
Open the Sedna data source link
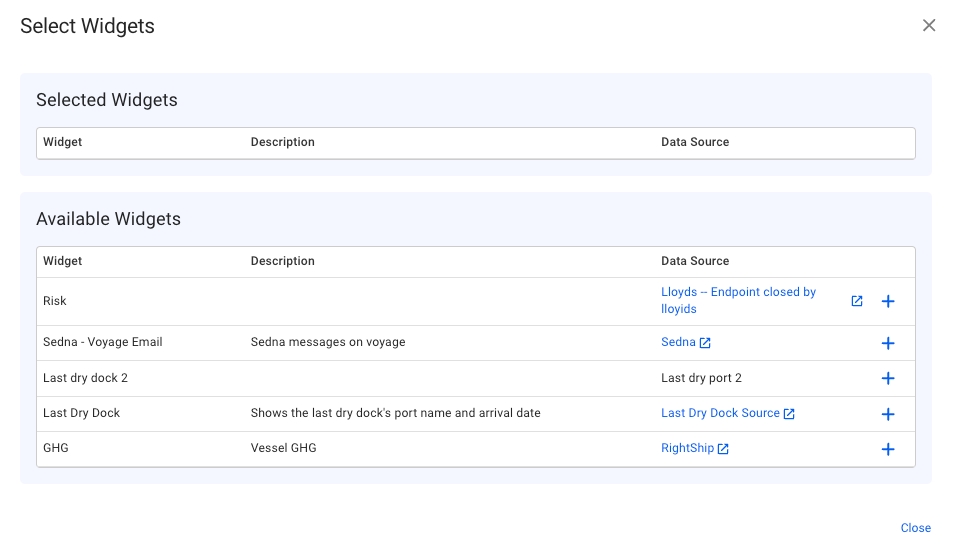678,342
